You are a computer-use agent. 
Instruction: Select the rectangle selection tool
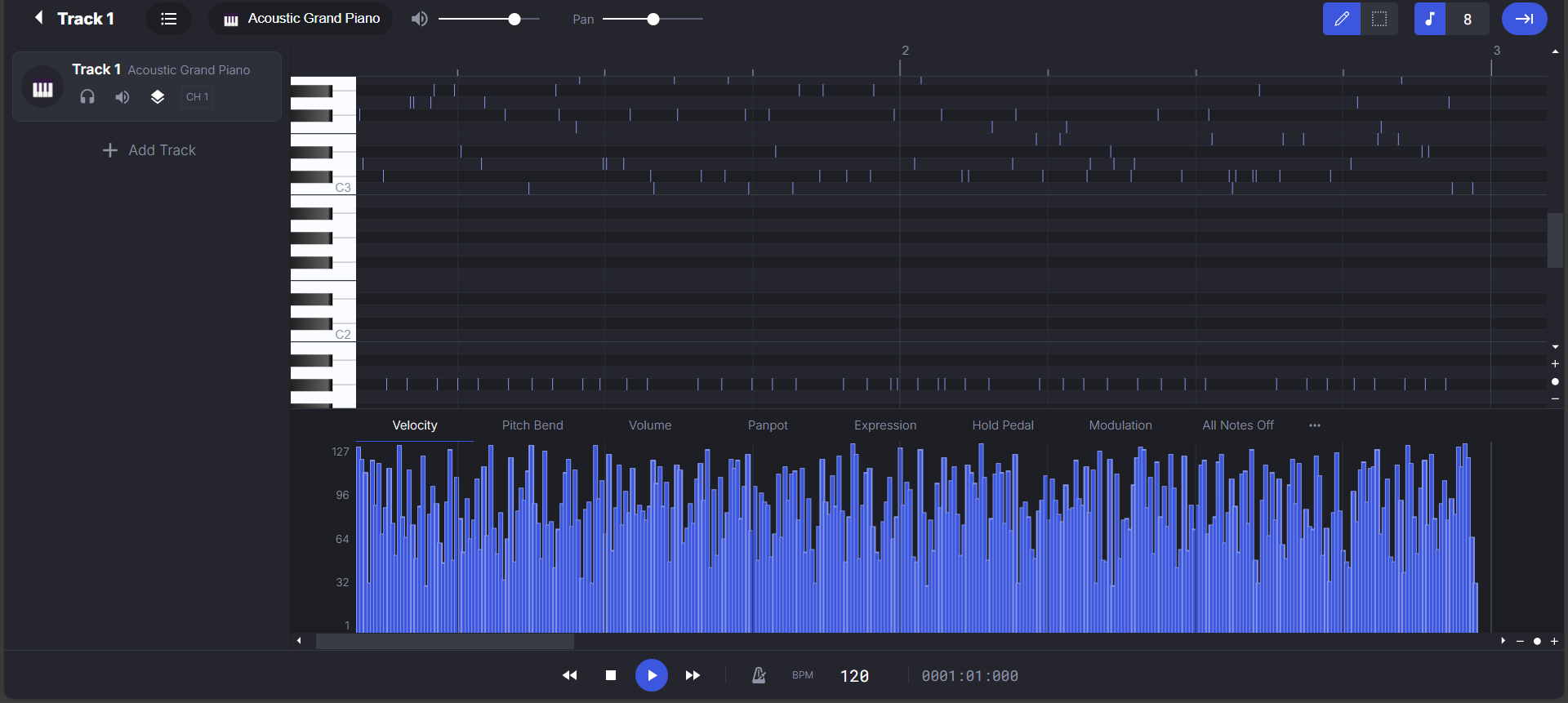tap(1379, 19)
